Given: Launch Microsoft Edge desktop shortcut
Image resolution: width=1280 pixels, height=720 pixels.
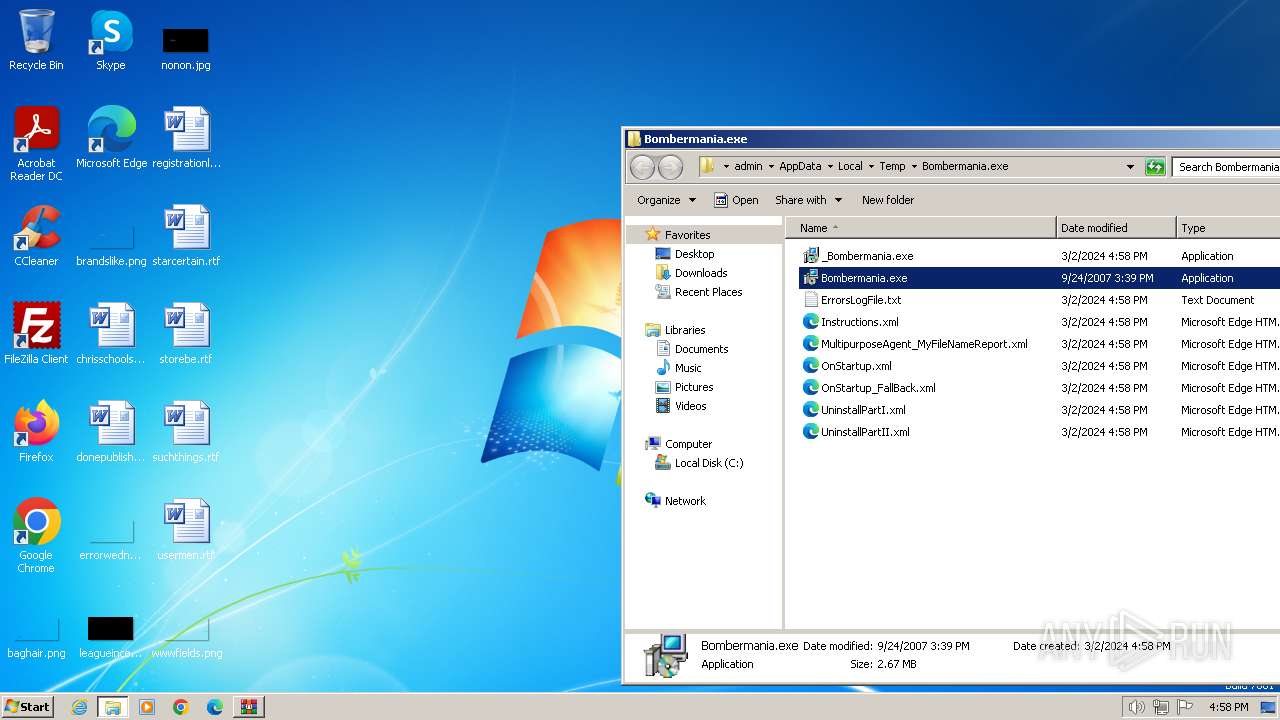Looking at the screenshot, I should tap(111, 137).
